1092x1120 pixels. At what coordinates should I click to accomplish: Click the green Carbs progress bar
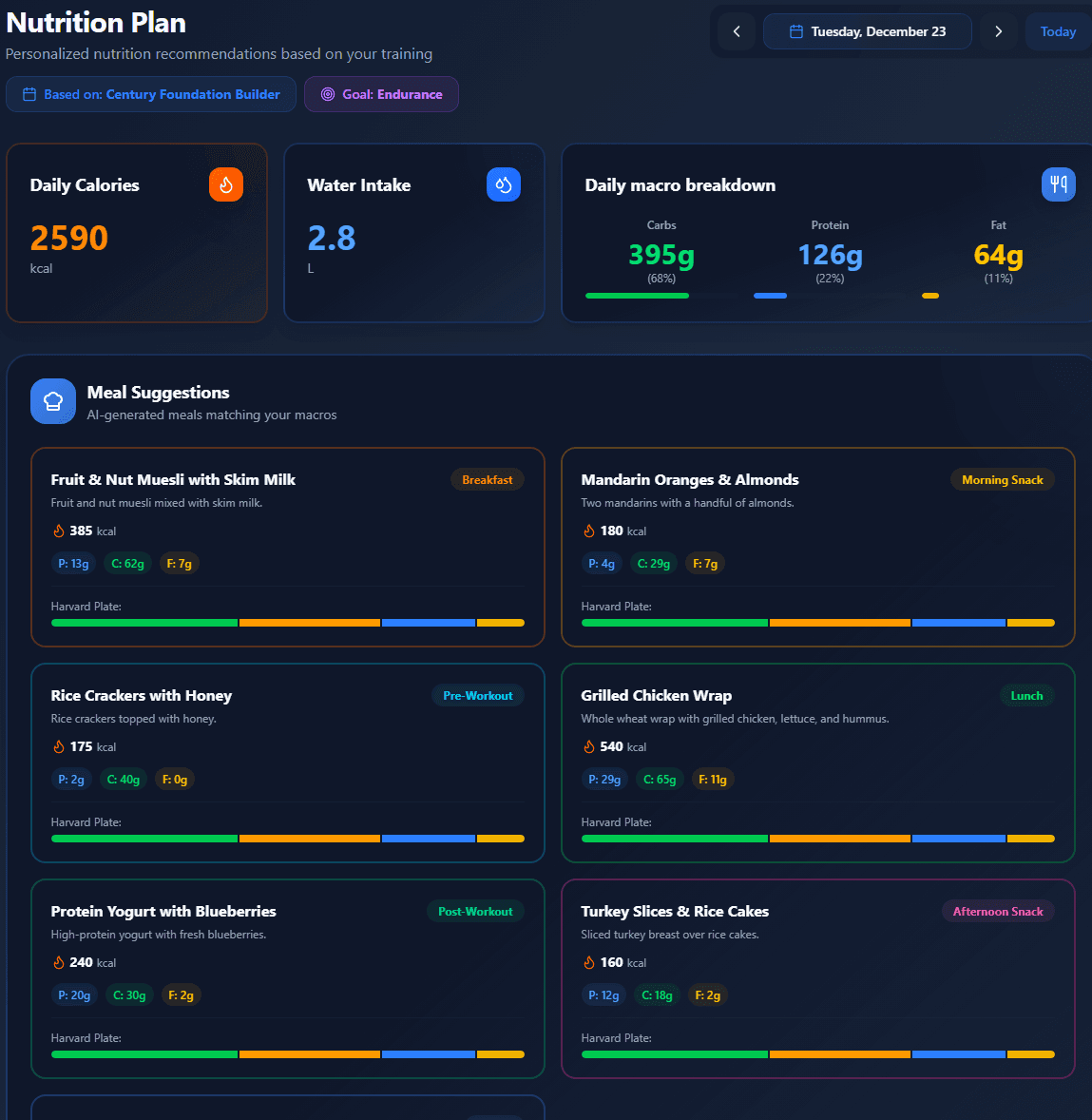click(x=637, y=296)
